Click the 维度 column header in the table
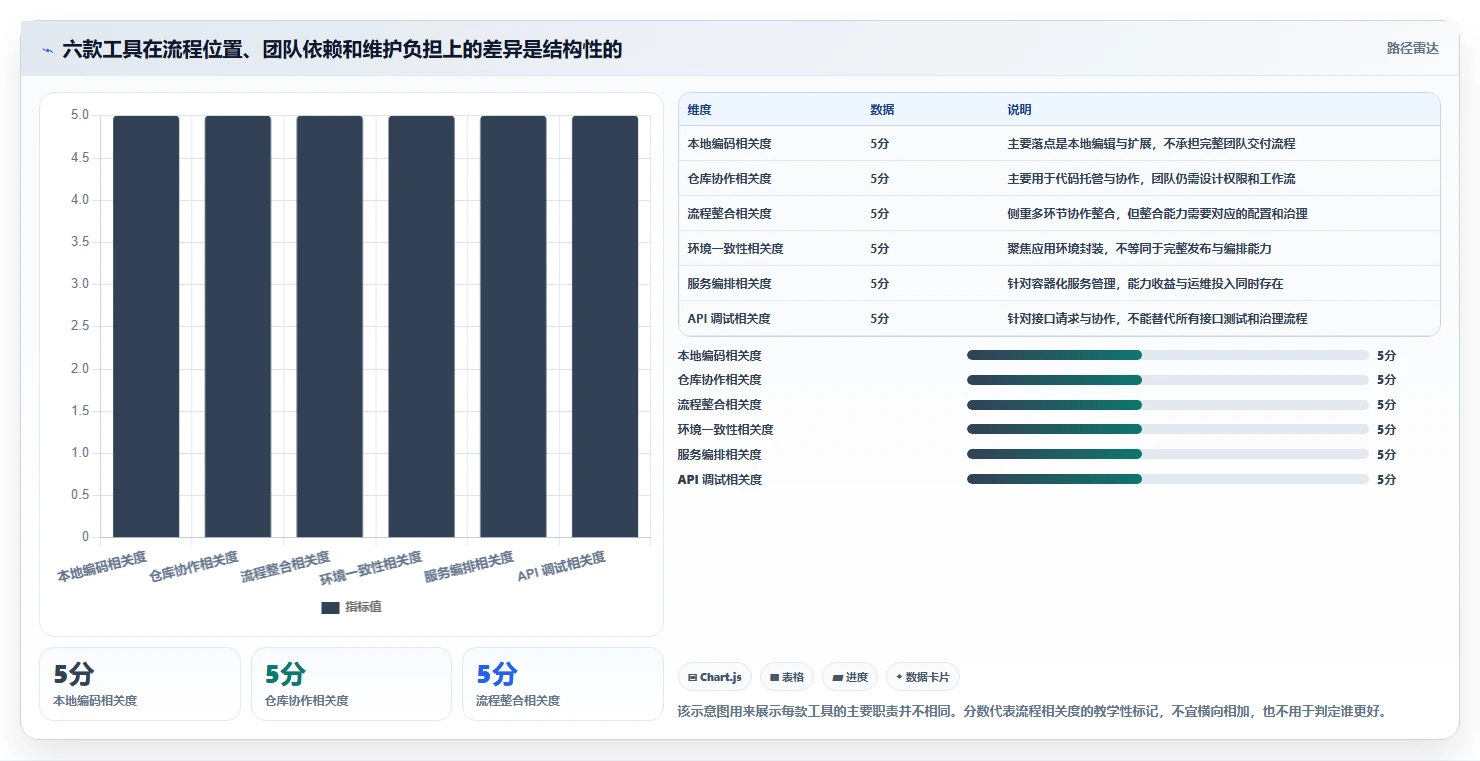The width and height of the screenshot is (1480, 761). pyautogui.click(x=700, y=110)
